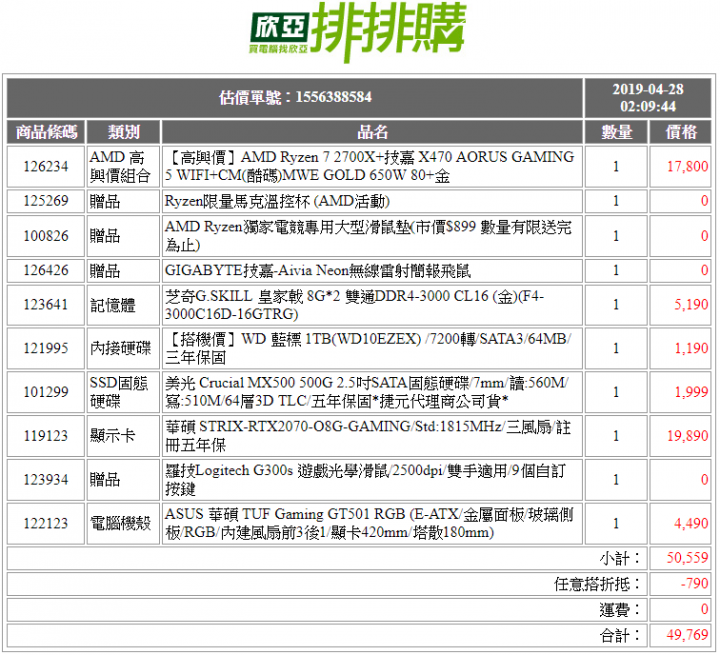
Task: Select barcode 125269
Action: [x=46, y=201]
